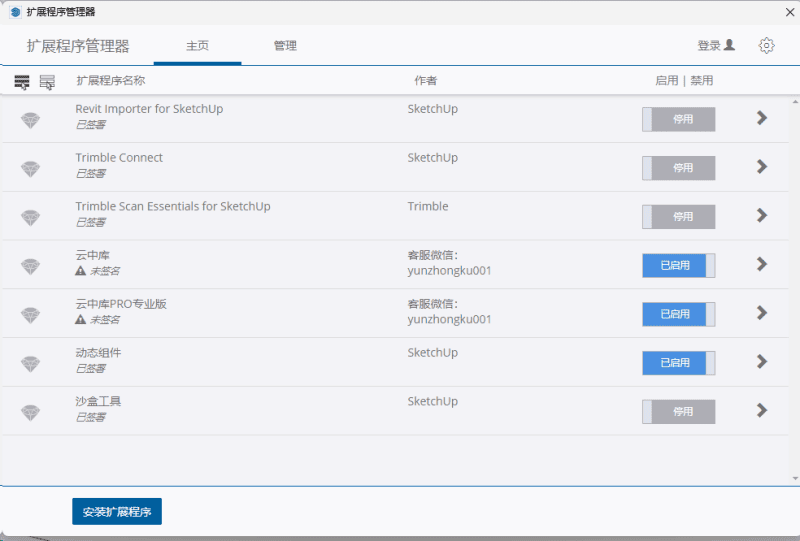800x541 pixels.
Task: Select Revit Importer for SketchUp name
Action: (x=149, y=109)
